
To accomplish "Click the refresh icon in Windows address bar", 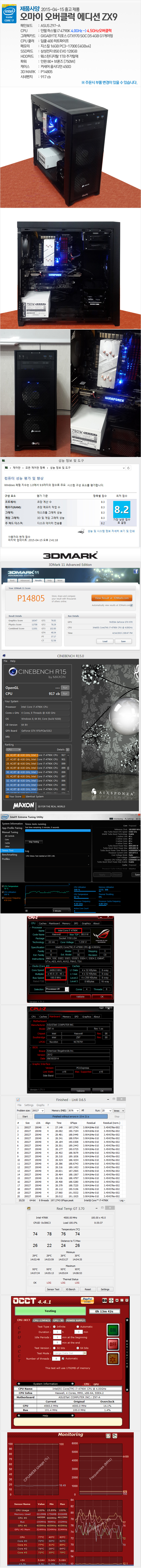I will [128, 468].
